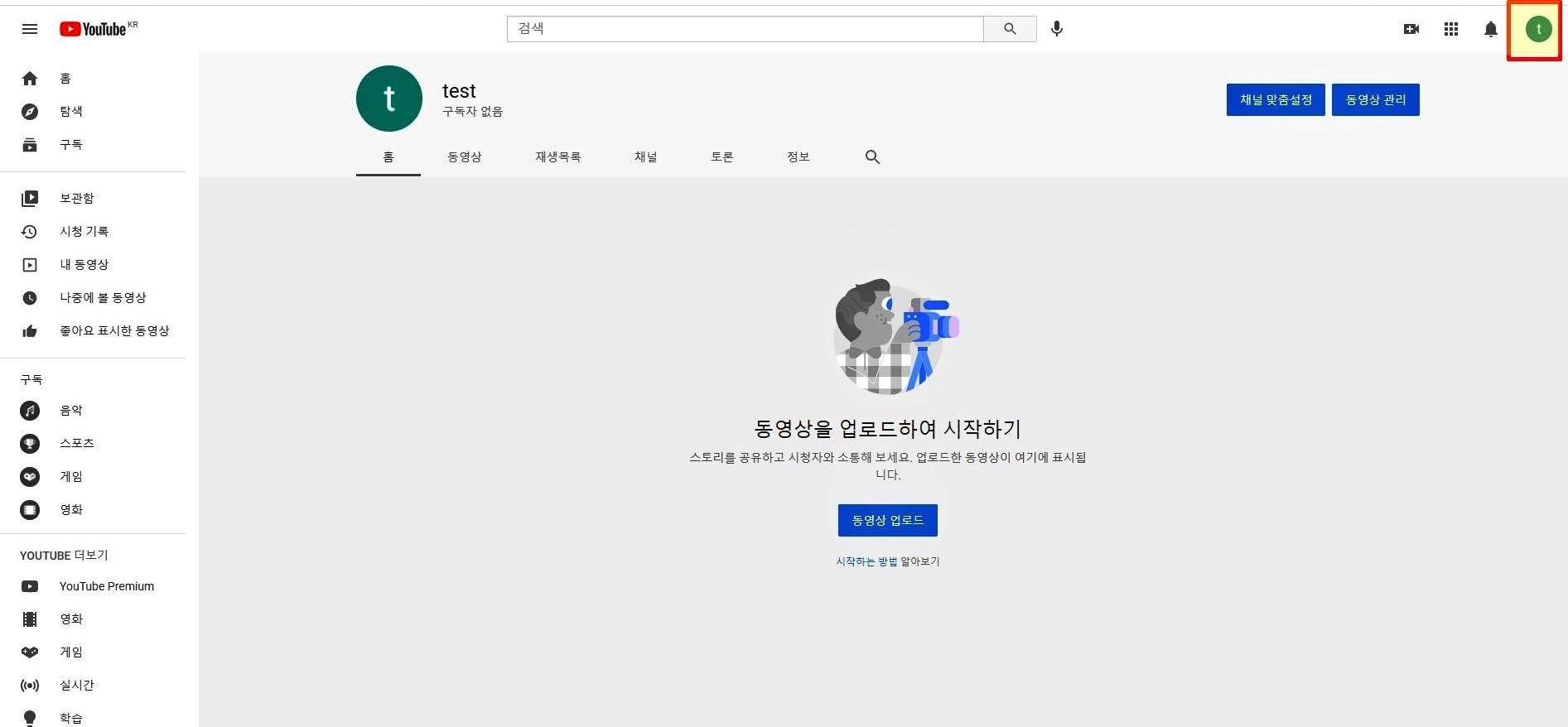Click the 나중에 볼 동영상 clock icon
Screen dimensions: 1568x727
(x=30, y=298)
